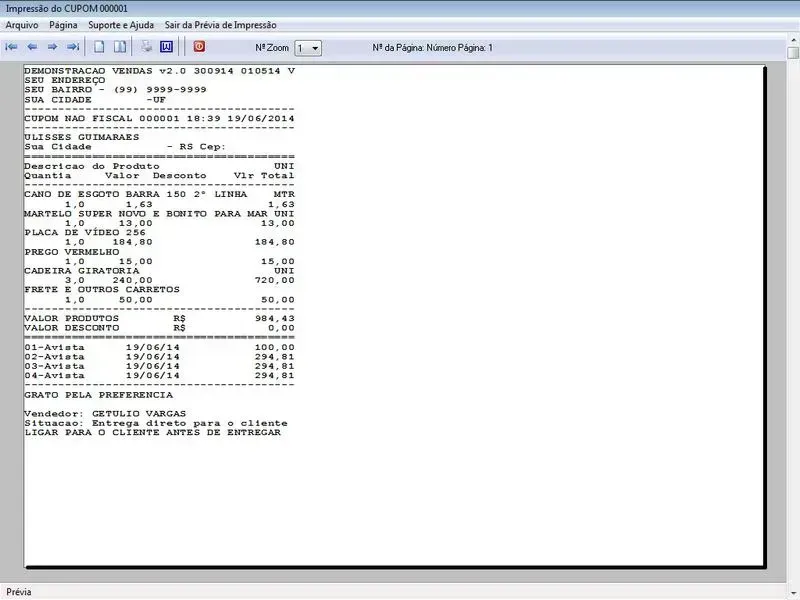The height and width of the screenshot is (600, 800).
Task: Click the Nº da Página label
Action: click(x=432, y=48)
